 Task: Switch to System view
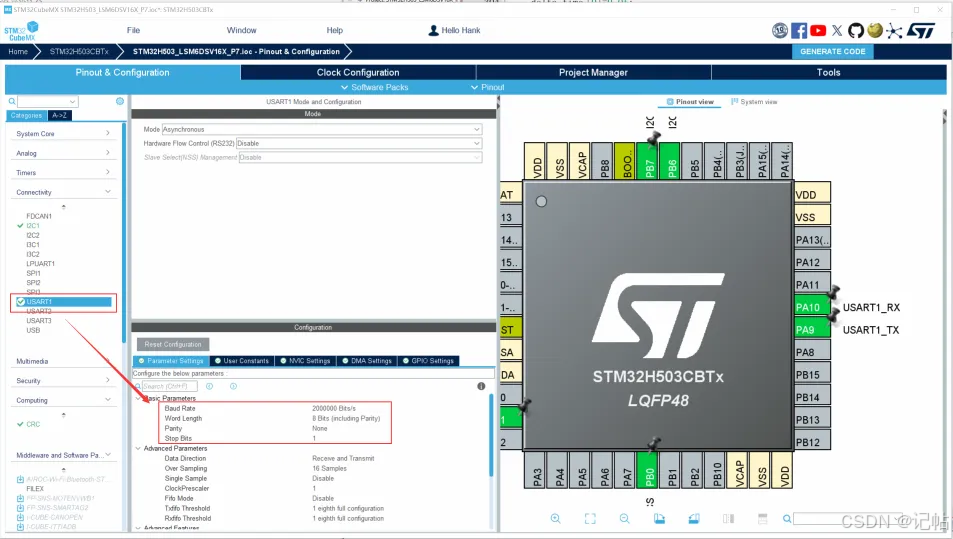click(x=754, y=101)
